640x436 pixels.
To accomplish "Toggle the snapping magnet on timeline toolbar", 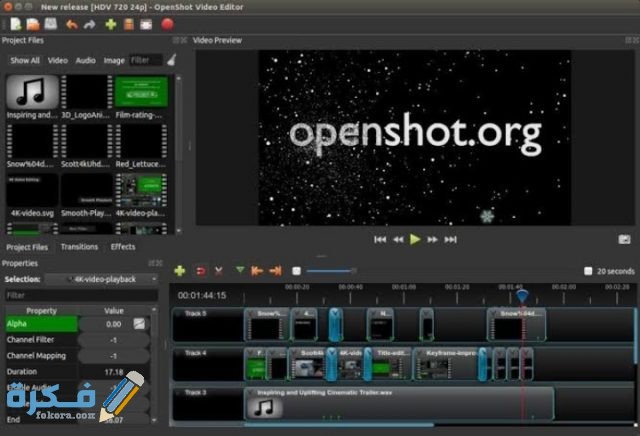I will click(x=200, y=270).
